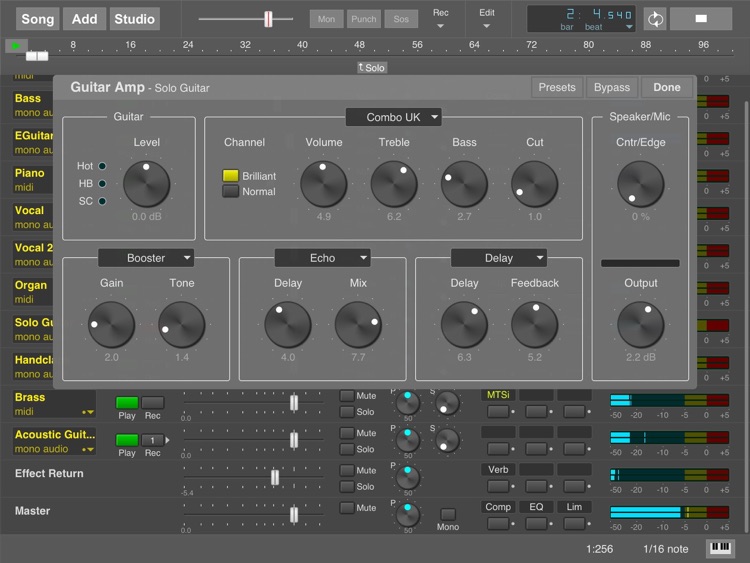This screenshot has height=563, width=750.
Task: Click the Cntr/Edge mic position knob
Action: (641, 184)
